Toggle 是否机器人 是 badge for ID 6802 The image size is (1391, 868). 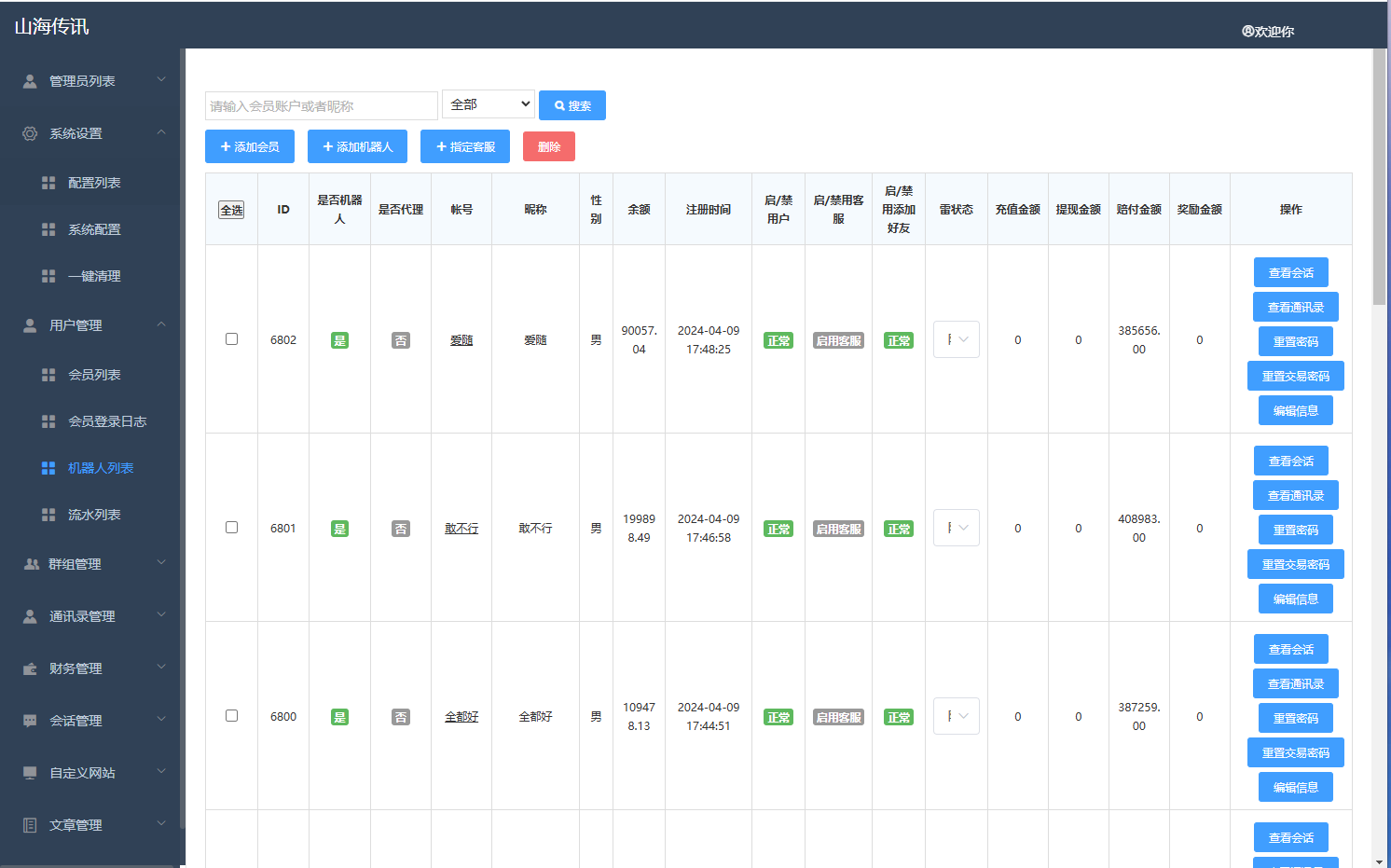(x=339, y=340)
